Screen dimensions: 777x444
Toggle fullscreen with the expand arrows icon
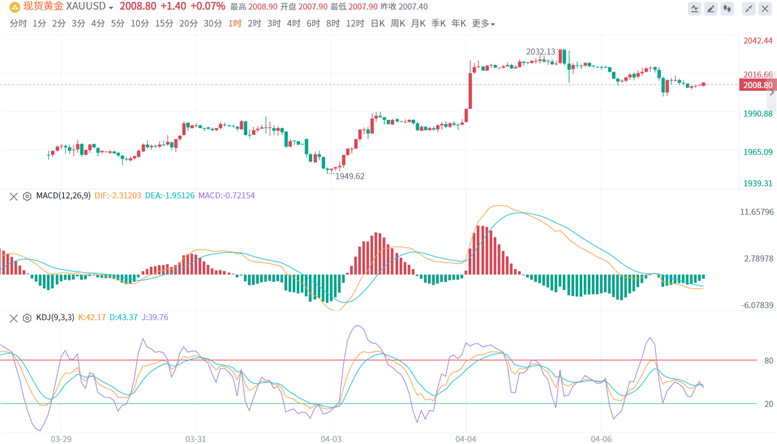748,8
